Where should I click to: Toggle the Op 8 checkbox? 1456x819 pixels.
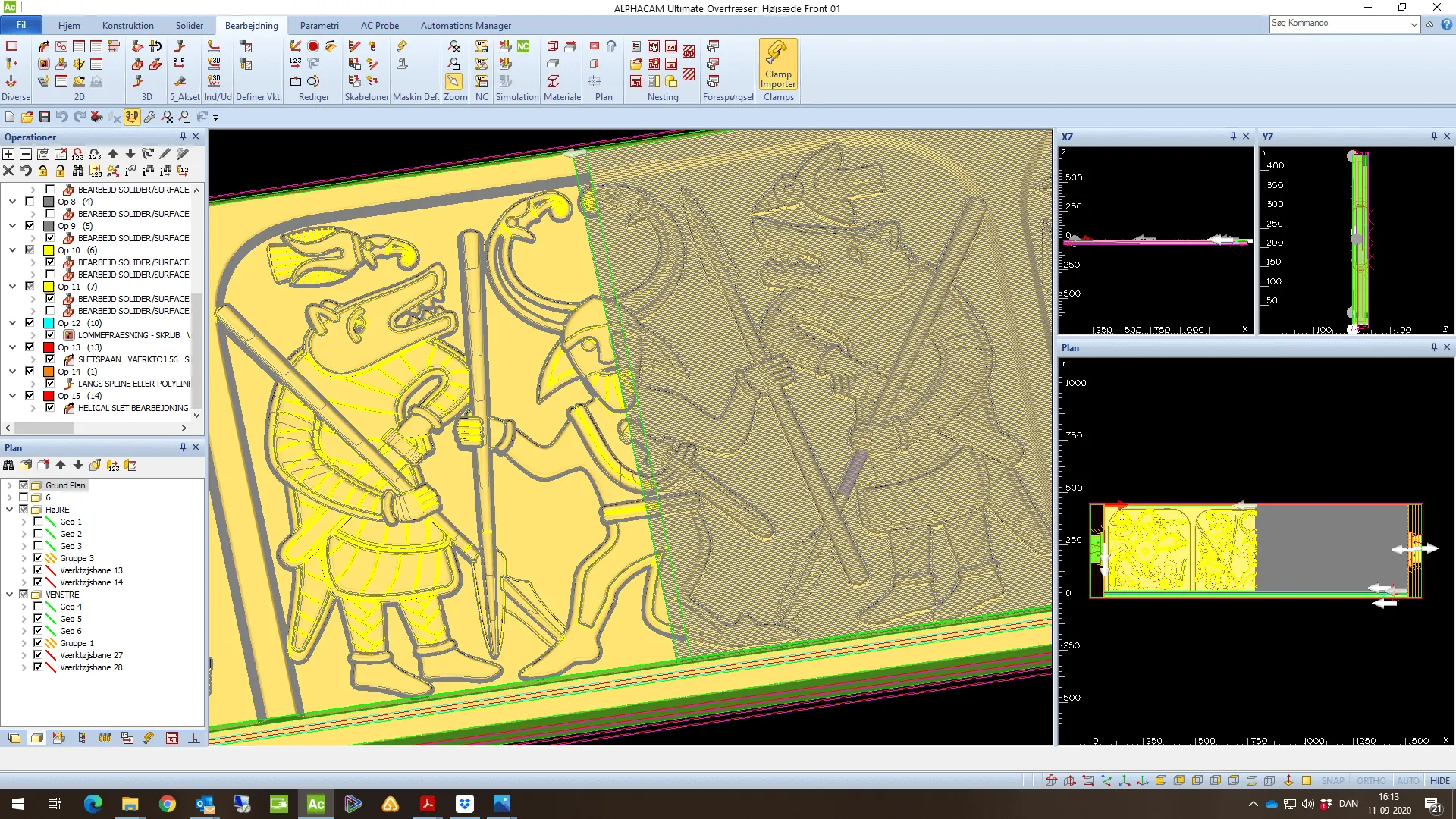point(30,202)
